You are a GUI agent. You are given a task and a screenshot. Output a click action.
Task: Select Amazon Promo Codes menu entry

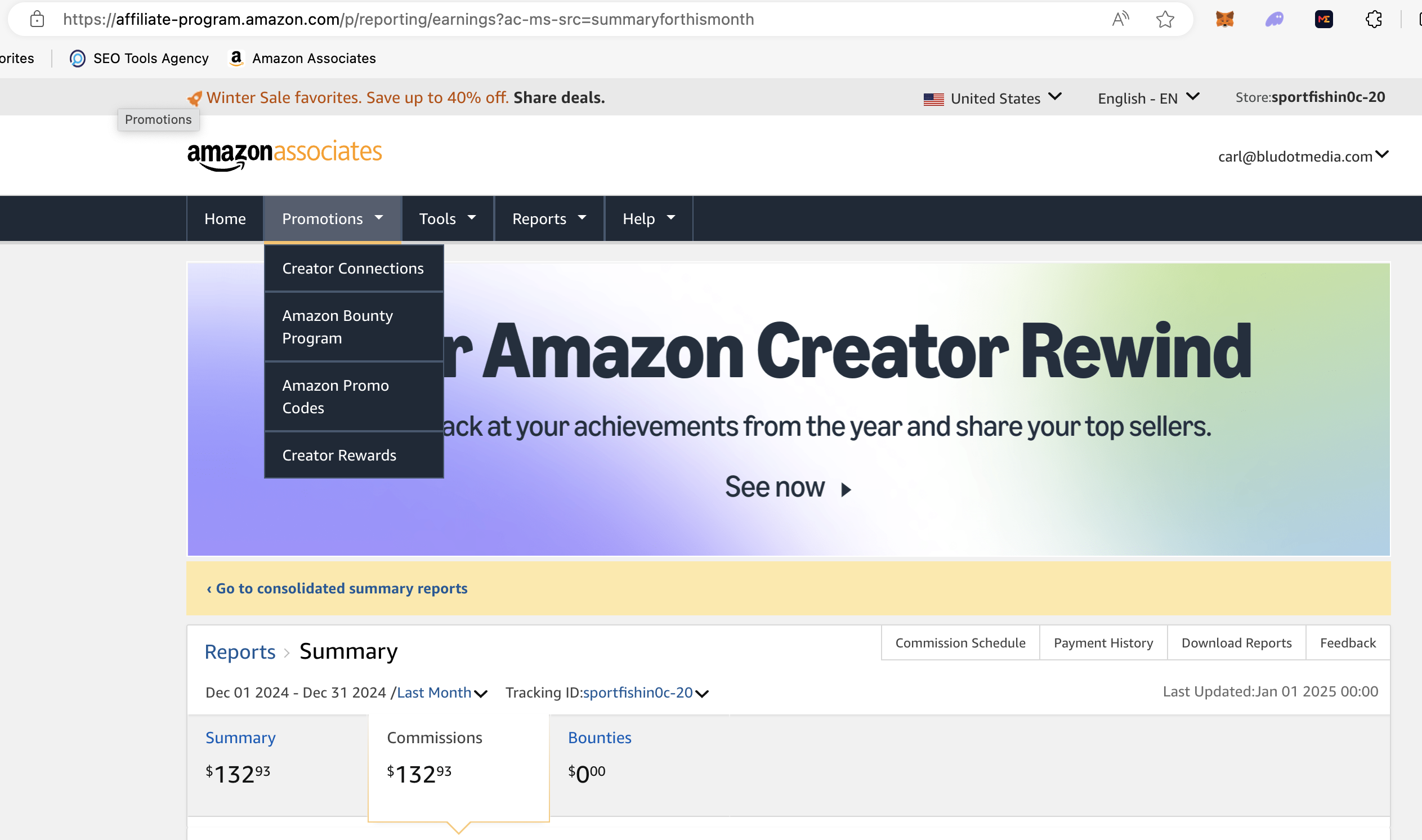354,396
